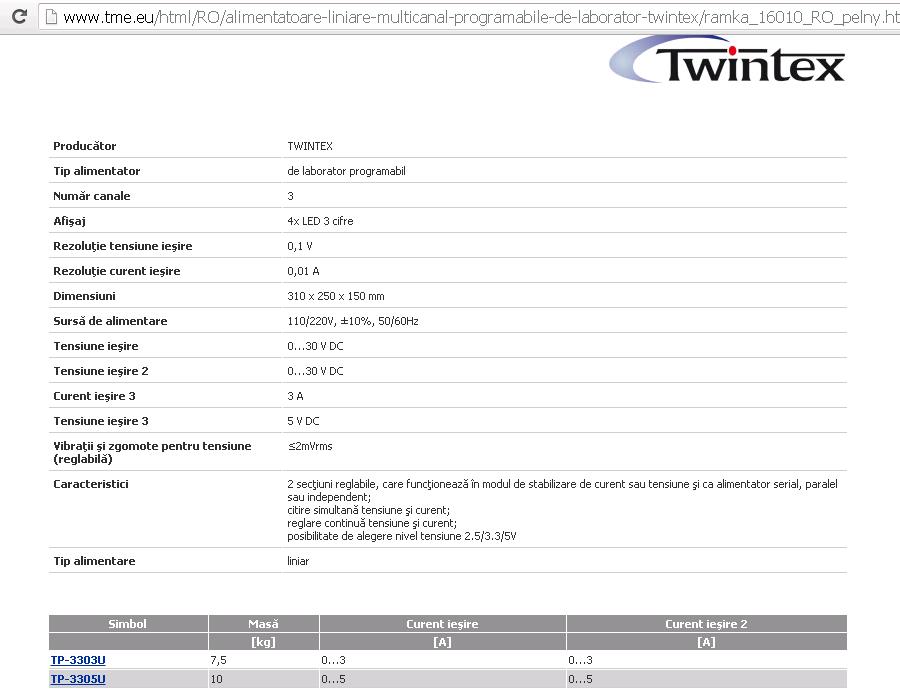
Task: Select the Vibraţii şi zgomote label
Action: pos(152,452)
